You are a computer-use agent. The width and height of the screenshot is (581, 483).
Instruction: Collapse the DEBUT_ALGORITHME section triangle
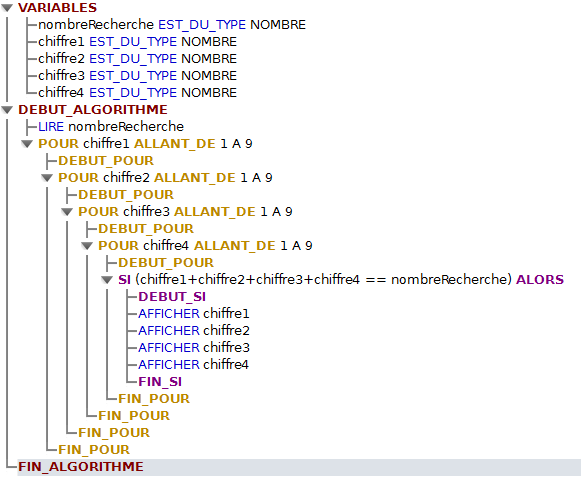tap(7, 110)
